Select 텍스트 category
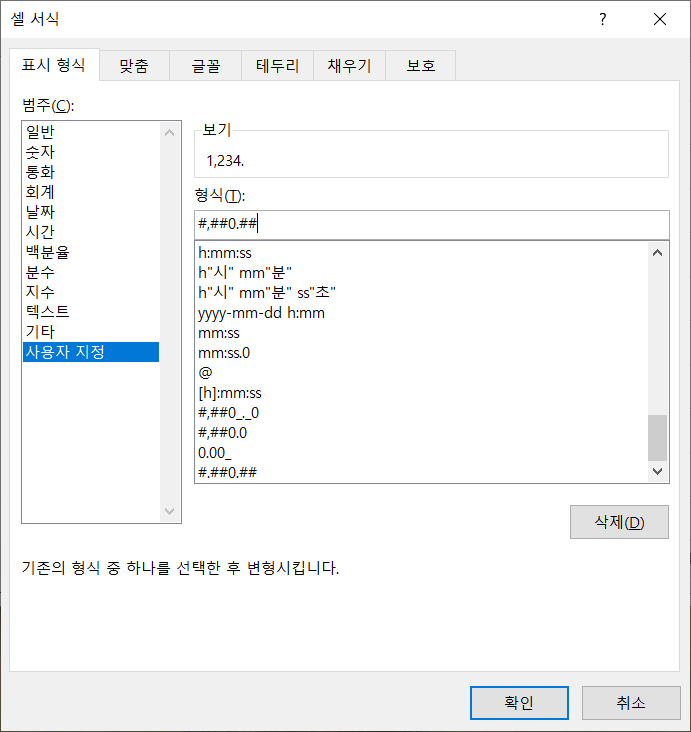The image size is (691, 732). click(x=91, y=311)
